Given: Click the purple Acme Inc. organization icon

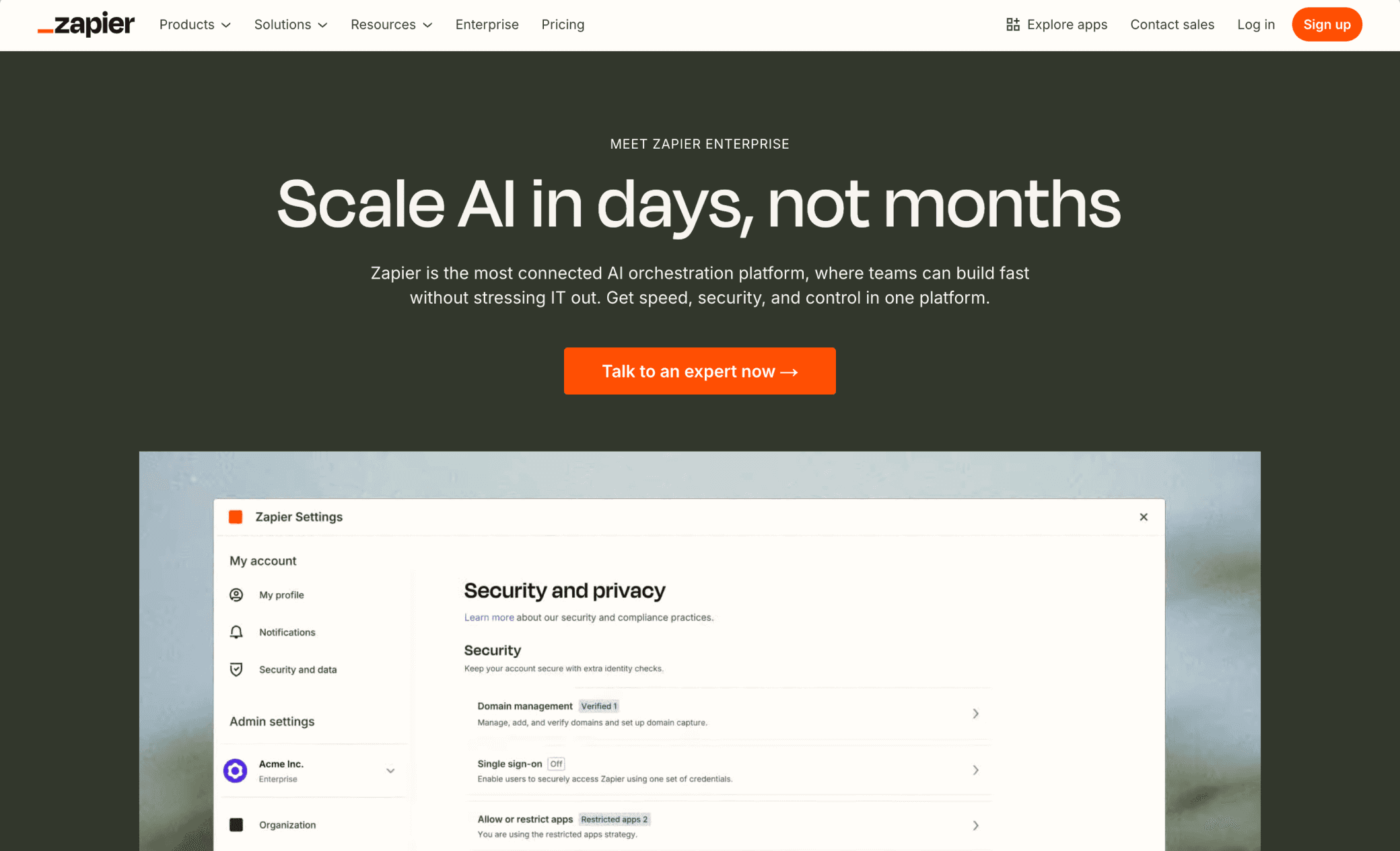Looking at the screenshot, I should 236,770.
